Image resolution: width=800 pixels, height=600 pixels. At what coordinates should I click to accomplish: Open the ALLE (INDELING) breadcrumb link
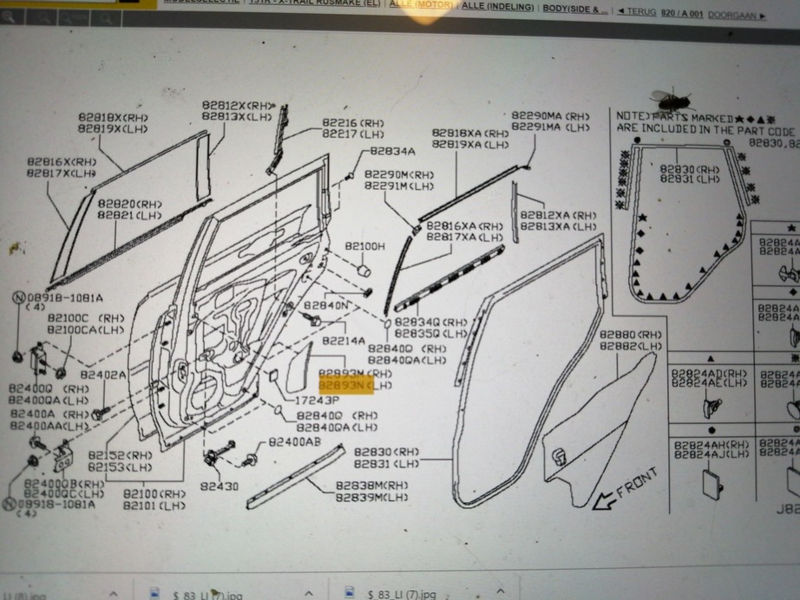(x=498, y=7)
